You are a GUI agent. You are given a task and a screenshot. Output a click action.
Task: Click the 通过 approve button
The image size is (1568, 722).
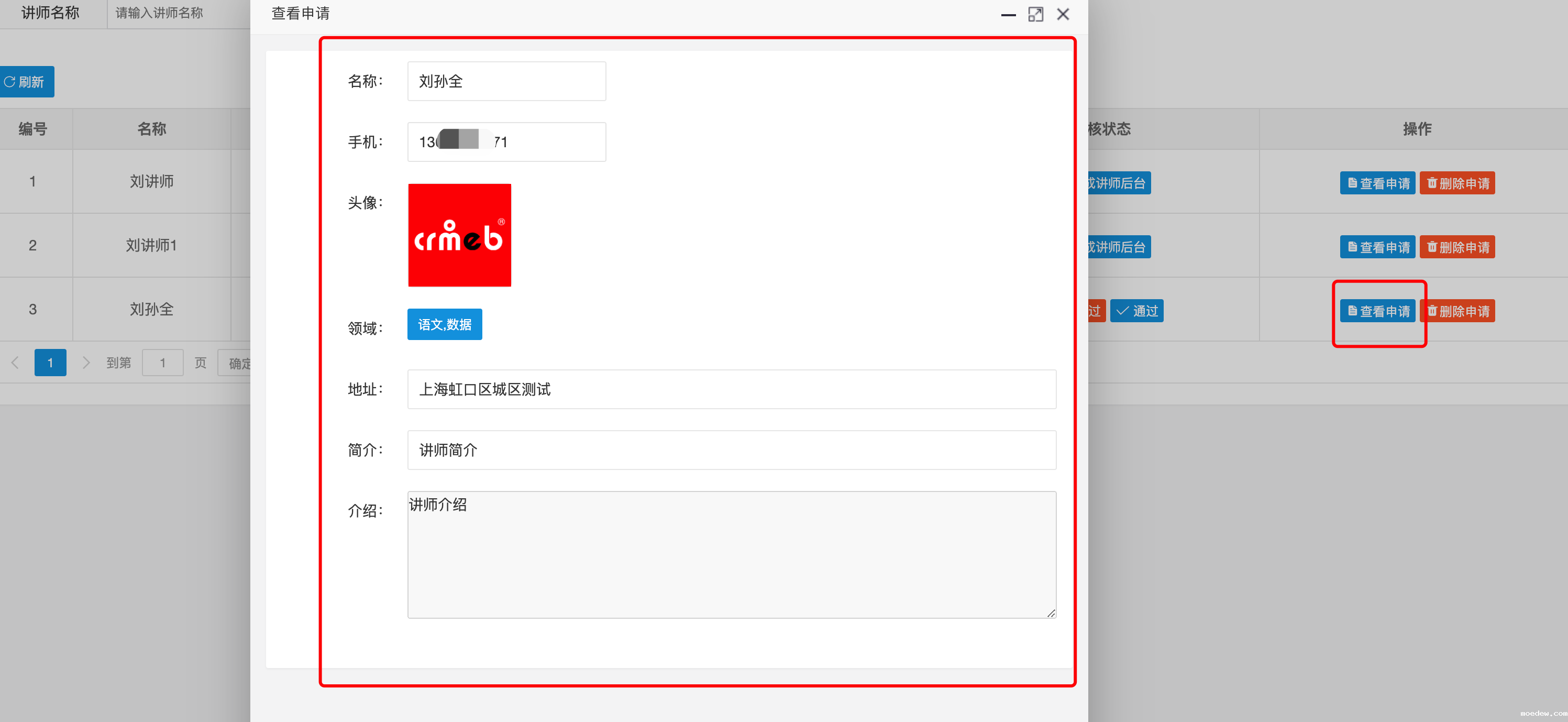[1136, 311]
